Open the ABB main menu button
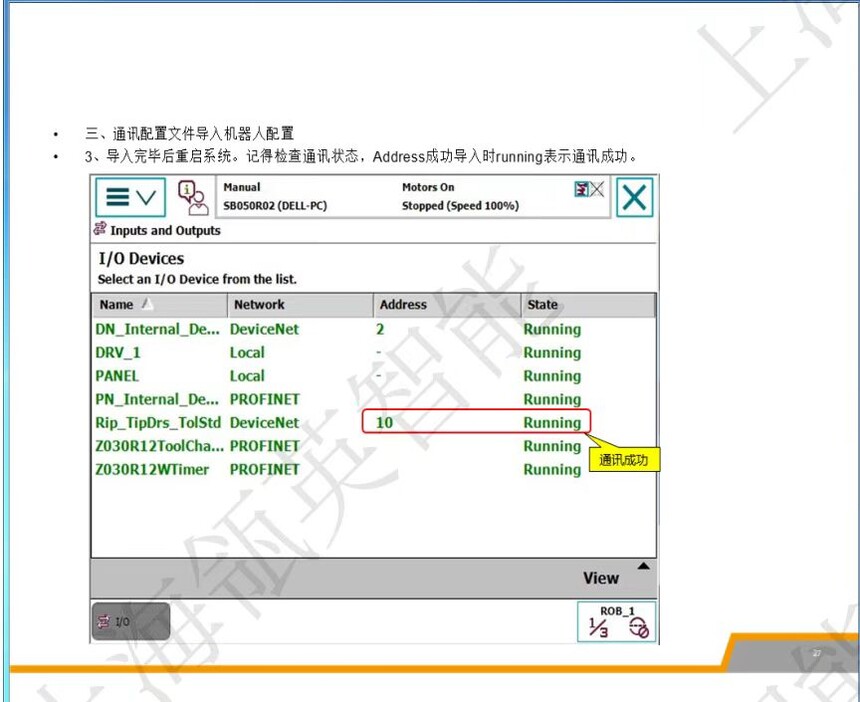This screenshot has height=702, width=860. tap(131, 197)
